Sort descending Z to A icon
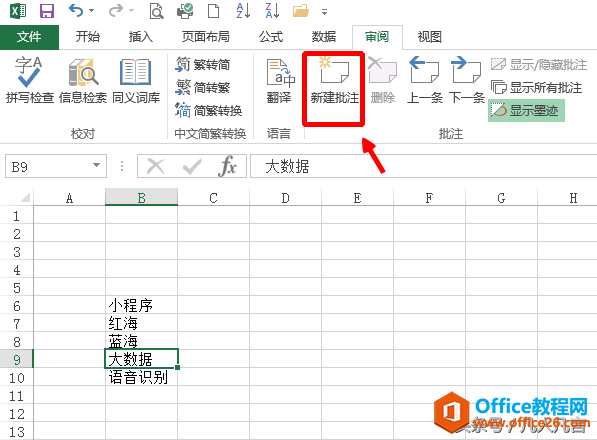This screenshot has width=597, height=440. [x=272, y=11]
